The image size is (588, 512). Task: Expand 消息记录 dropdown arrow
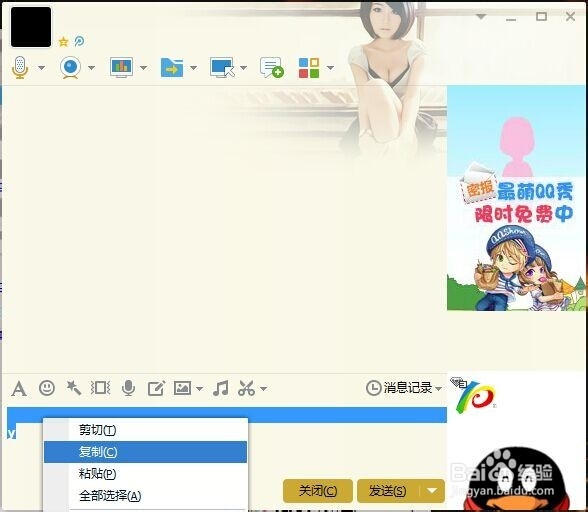(x=438, y=389)
